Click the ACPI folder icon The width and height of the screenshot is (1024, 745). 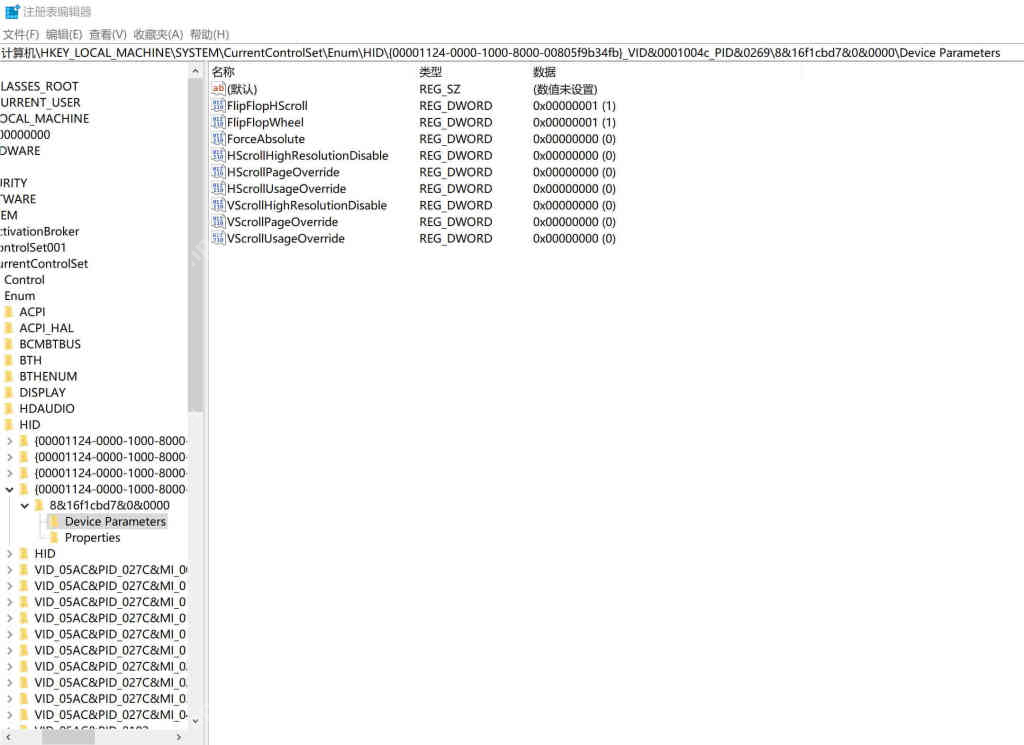pyautogui.click(x=8, y=312)
